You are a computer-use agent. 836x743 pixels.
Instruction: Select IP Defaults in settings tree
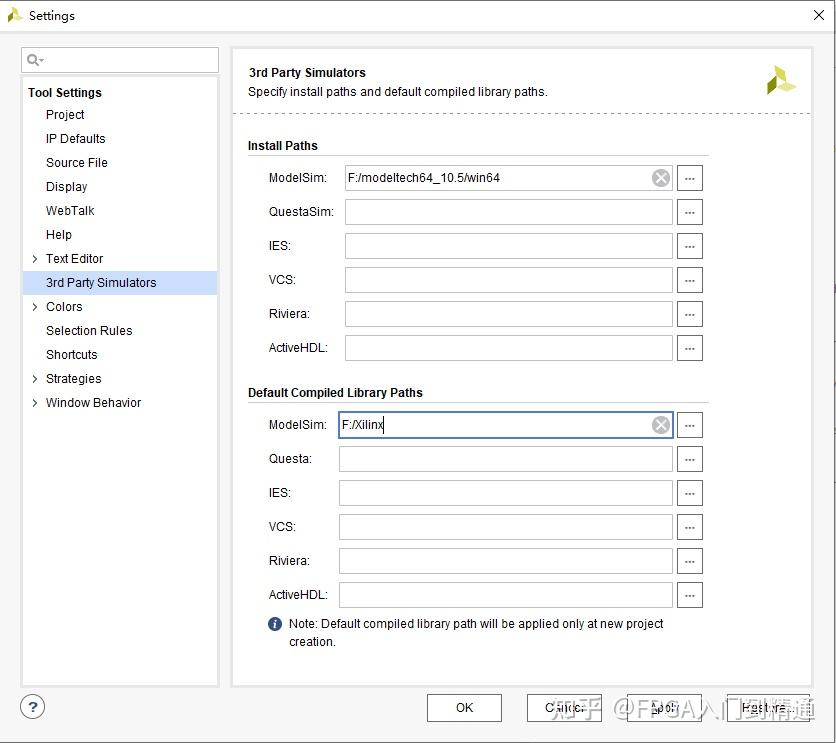75,139
